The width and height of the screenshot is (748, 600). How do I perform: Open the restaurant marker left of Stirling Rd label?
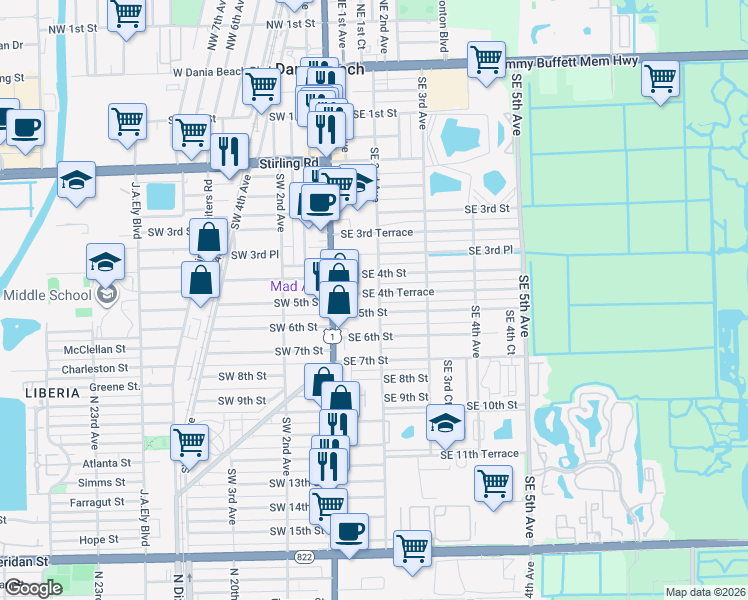(229, 152)
